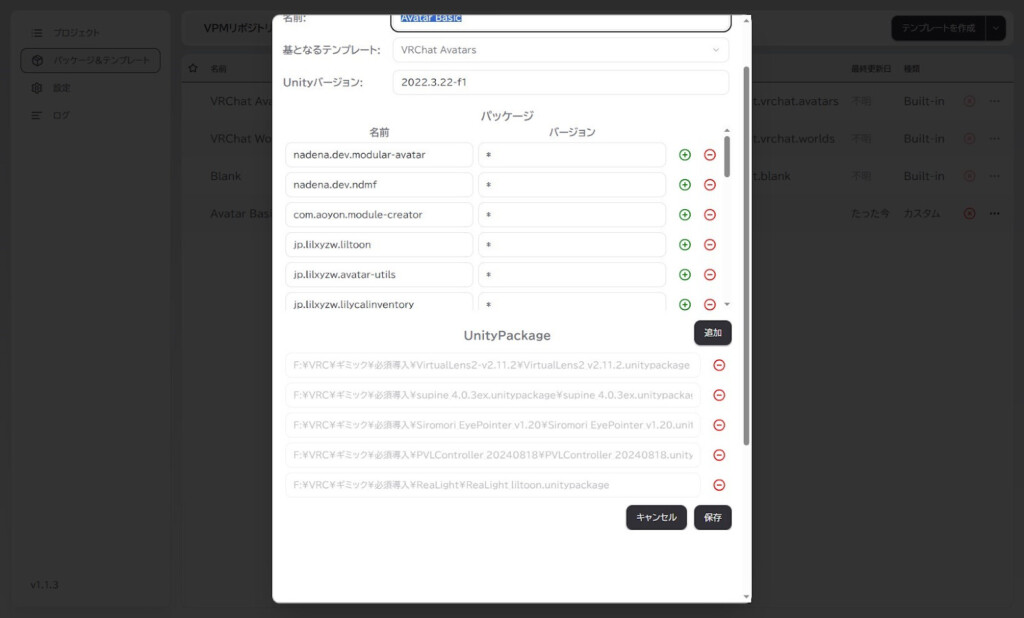
Task: Open the 基となるテンプレート dropdown
Action: (x=560, y=50)
